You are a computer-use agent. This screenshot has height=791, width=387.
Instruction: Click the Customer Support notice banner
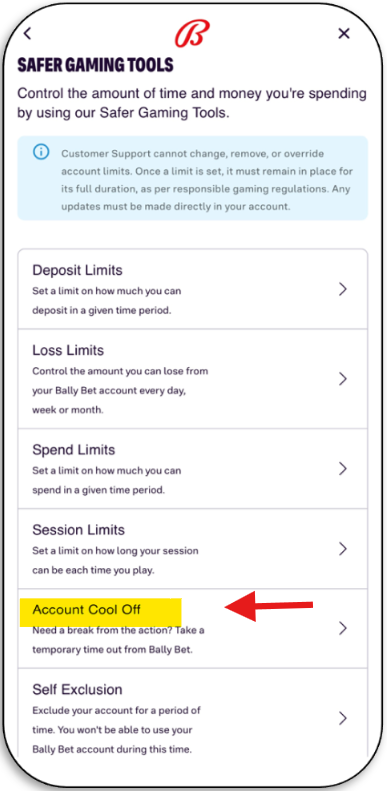(x=193, y=178)
